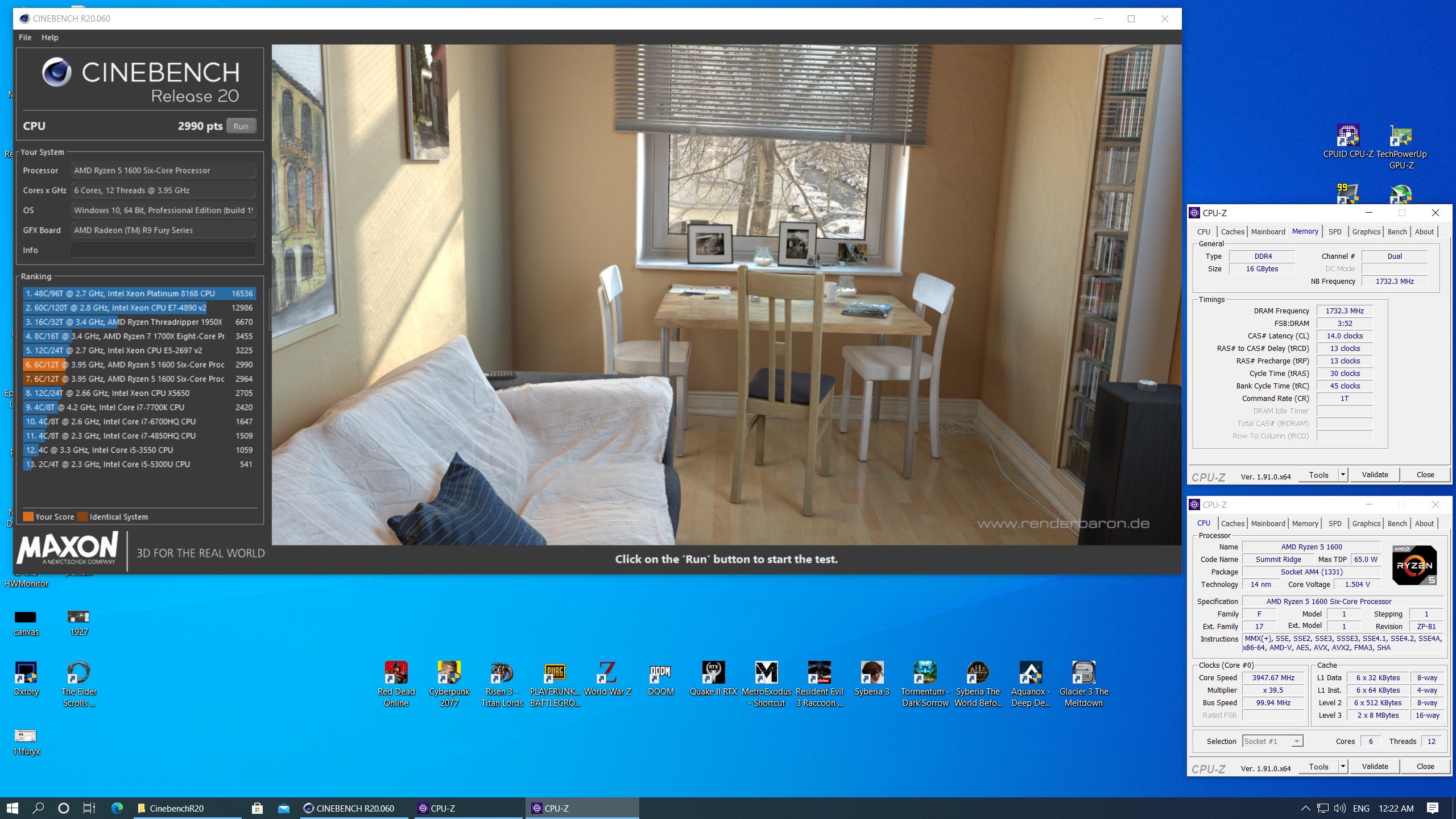Viewport: 1456px width, 819px height.
Task: Click Close button in lower CPU-Z window
Action: tap(1425, 767)
